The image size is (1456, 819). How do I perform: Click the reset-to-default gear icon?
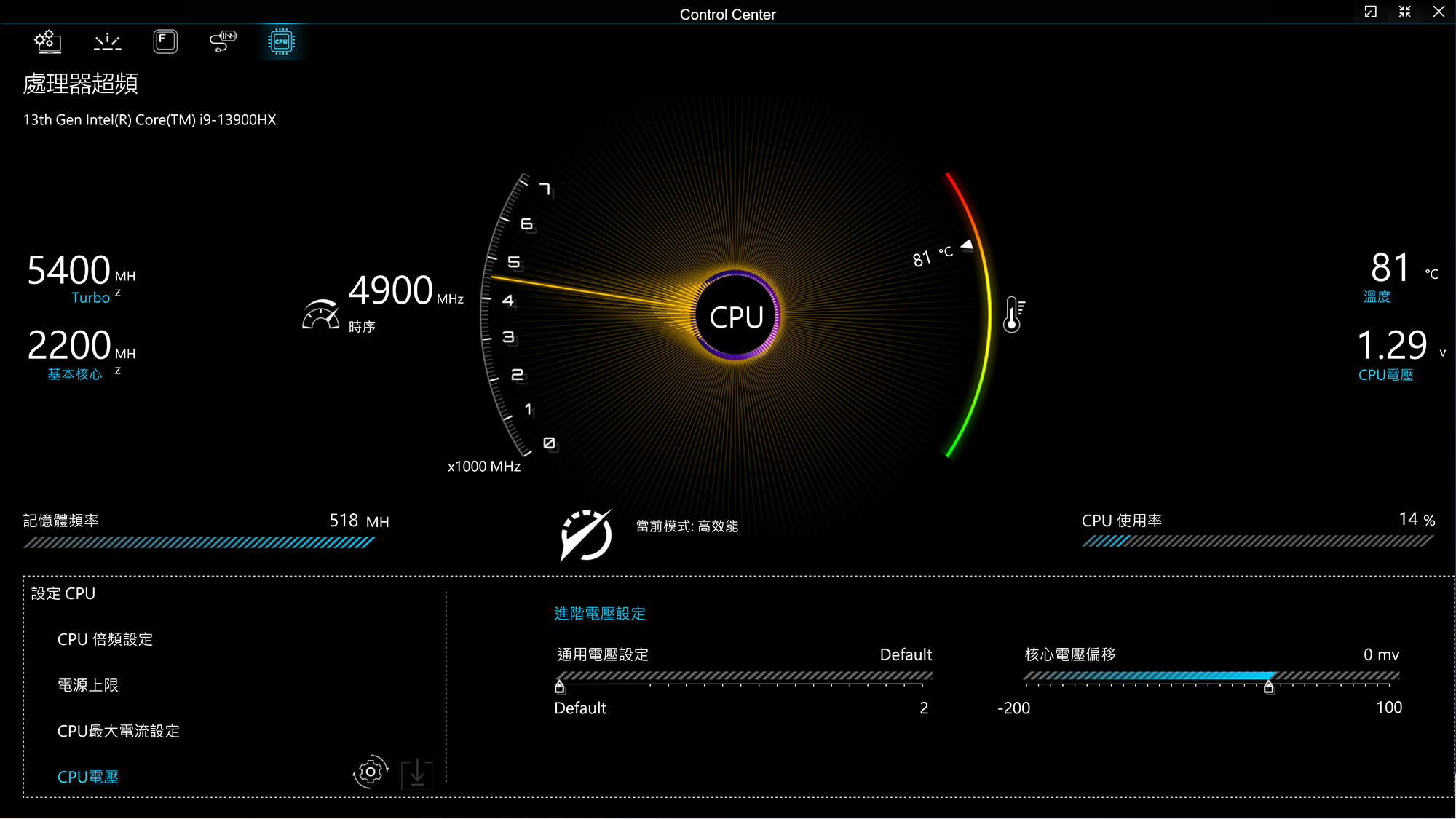point(371,772)
